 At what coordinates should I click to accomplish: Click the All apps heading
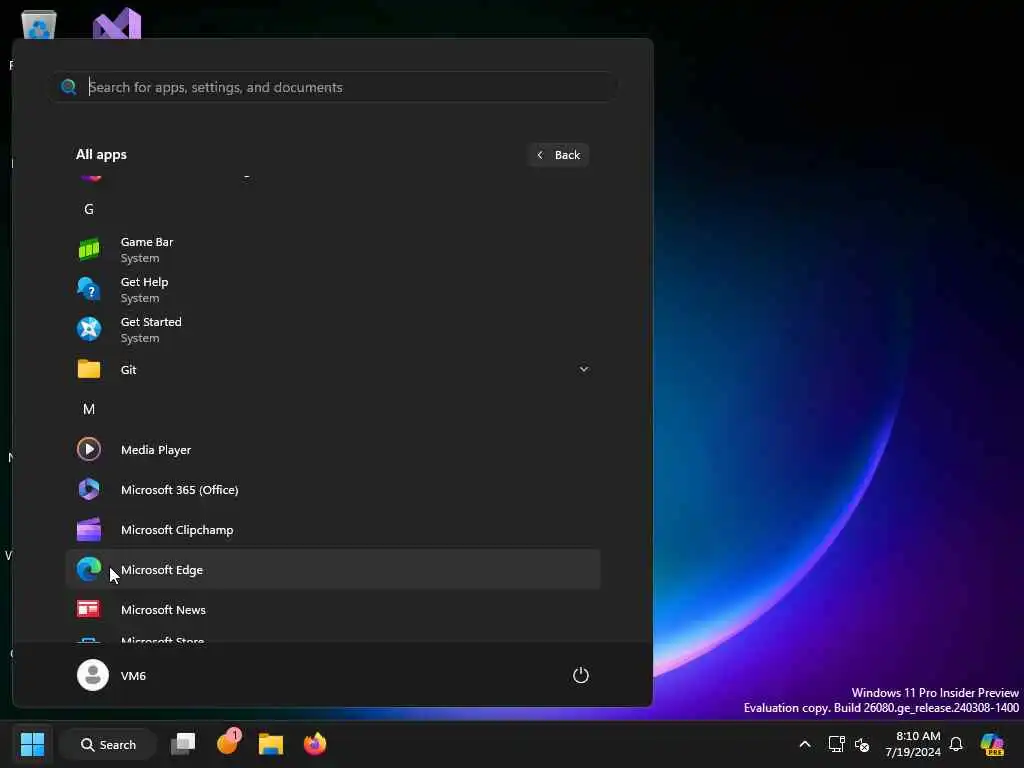tap(101, 155)
